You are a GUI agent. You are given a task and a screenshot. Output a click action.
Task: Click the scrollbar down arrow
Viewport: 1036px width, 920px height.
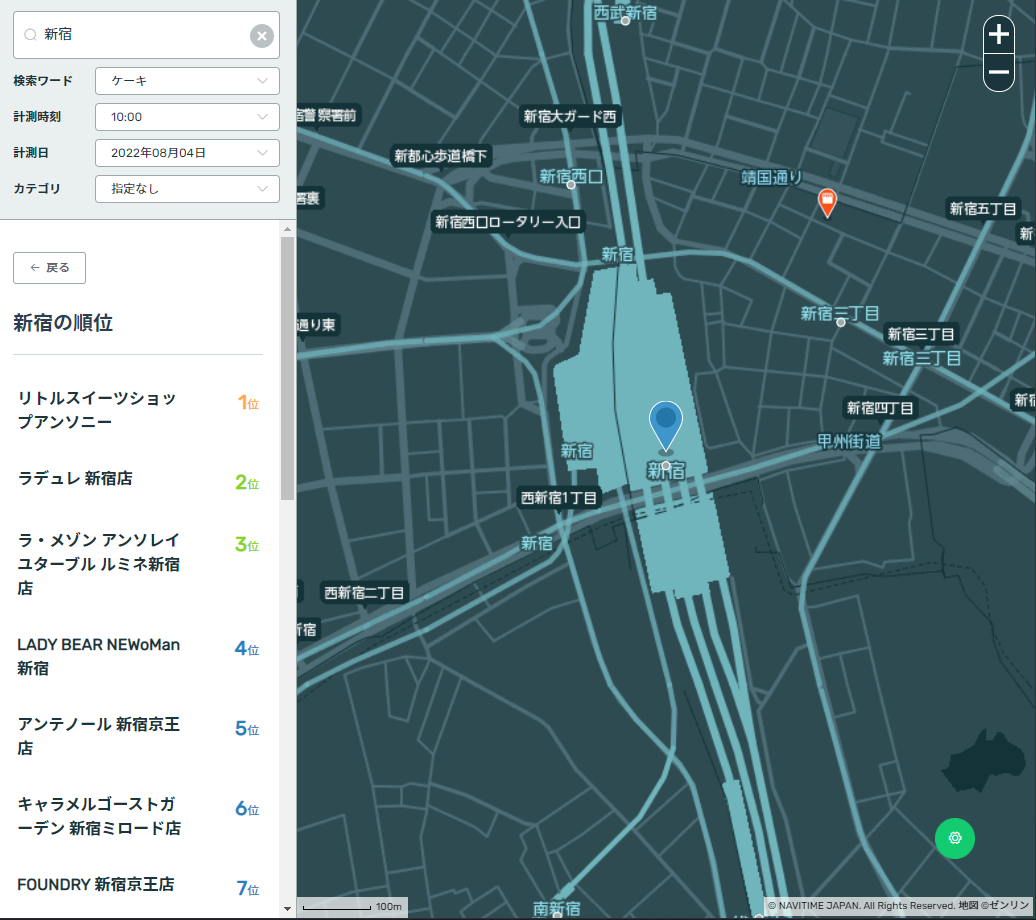(x=287, y=909)
